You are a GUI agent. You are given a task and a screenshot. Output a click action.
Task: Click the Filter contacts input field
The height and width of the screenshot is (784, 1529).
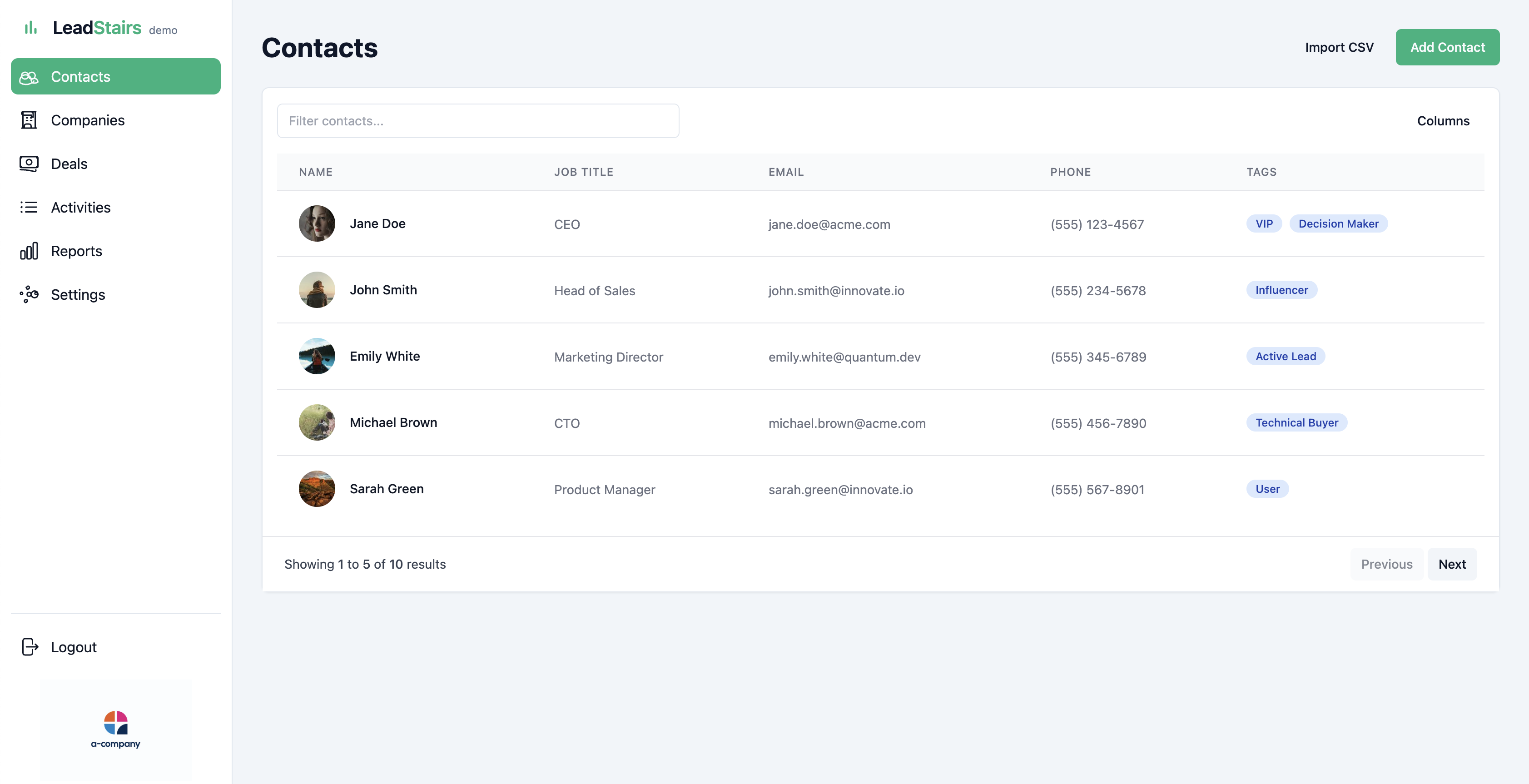point(478,120)
